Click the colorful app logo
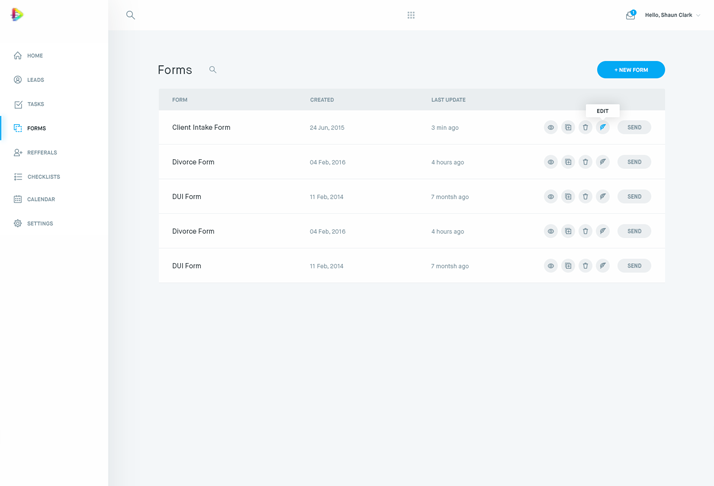The height and width of the screenshot is (486, 714). [17, 15]
